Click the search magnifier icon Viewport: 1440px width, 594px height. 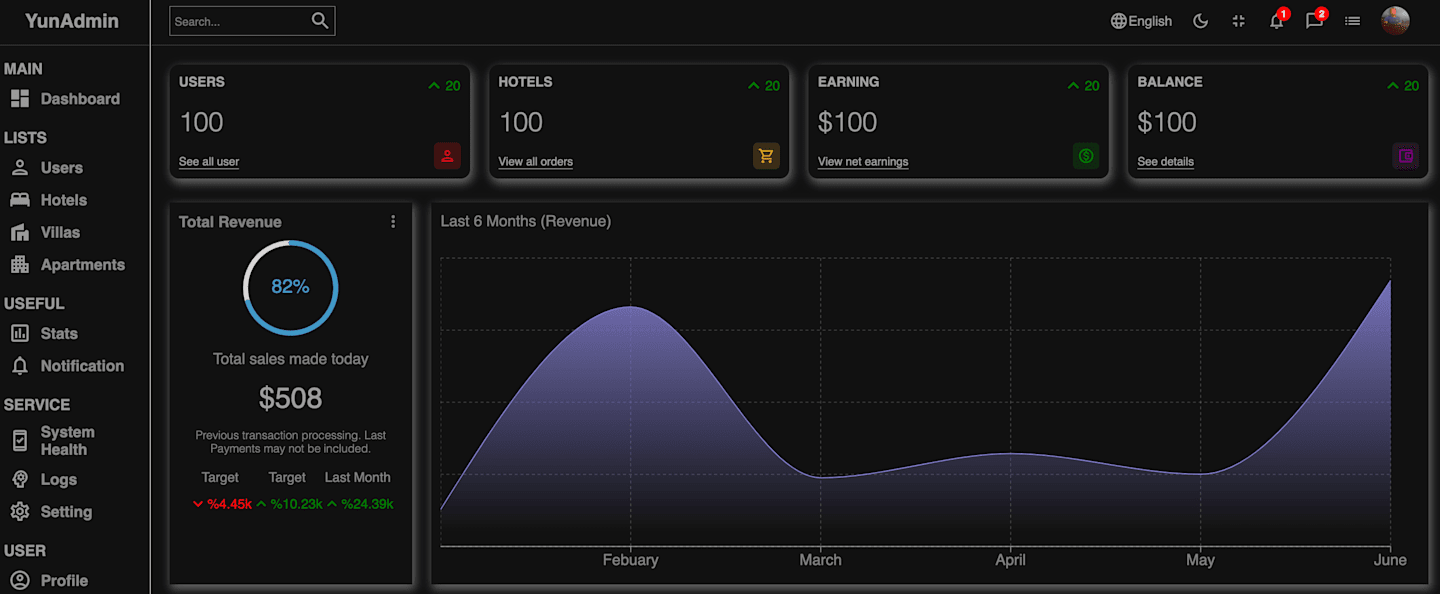[x=320, y=21]
